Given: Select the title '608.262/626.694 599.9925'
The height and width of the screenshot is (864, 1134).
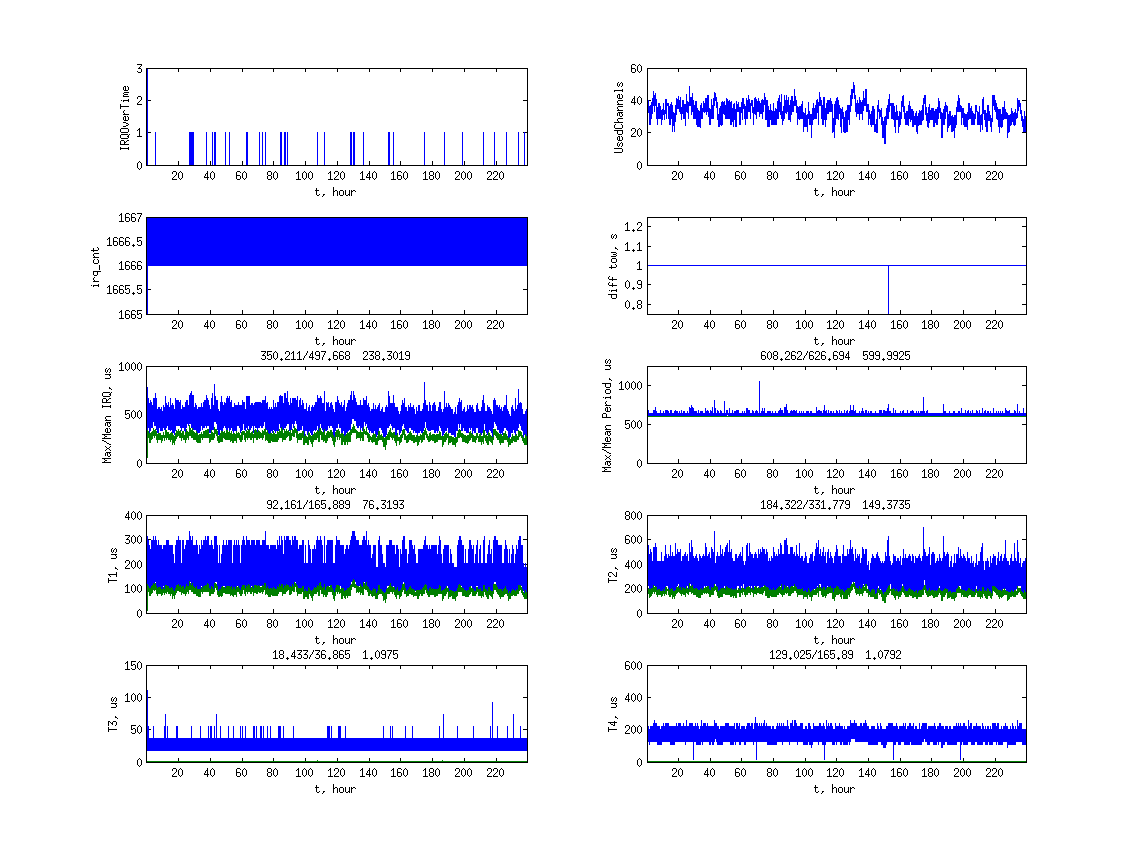Looking at the screenshot, I should pos(835,355).
